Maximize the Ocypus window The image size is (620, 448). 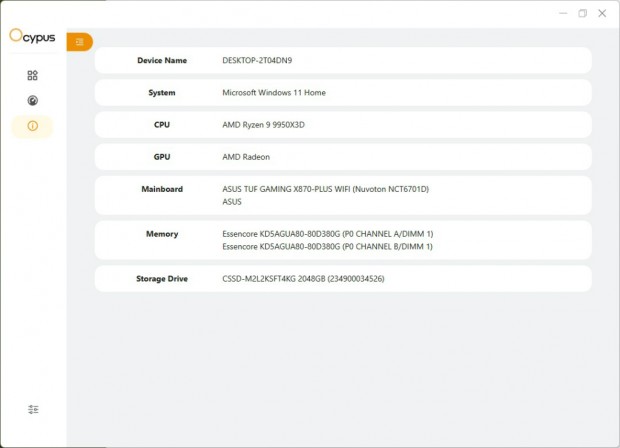coord(582,13)
